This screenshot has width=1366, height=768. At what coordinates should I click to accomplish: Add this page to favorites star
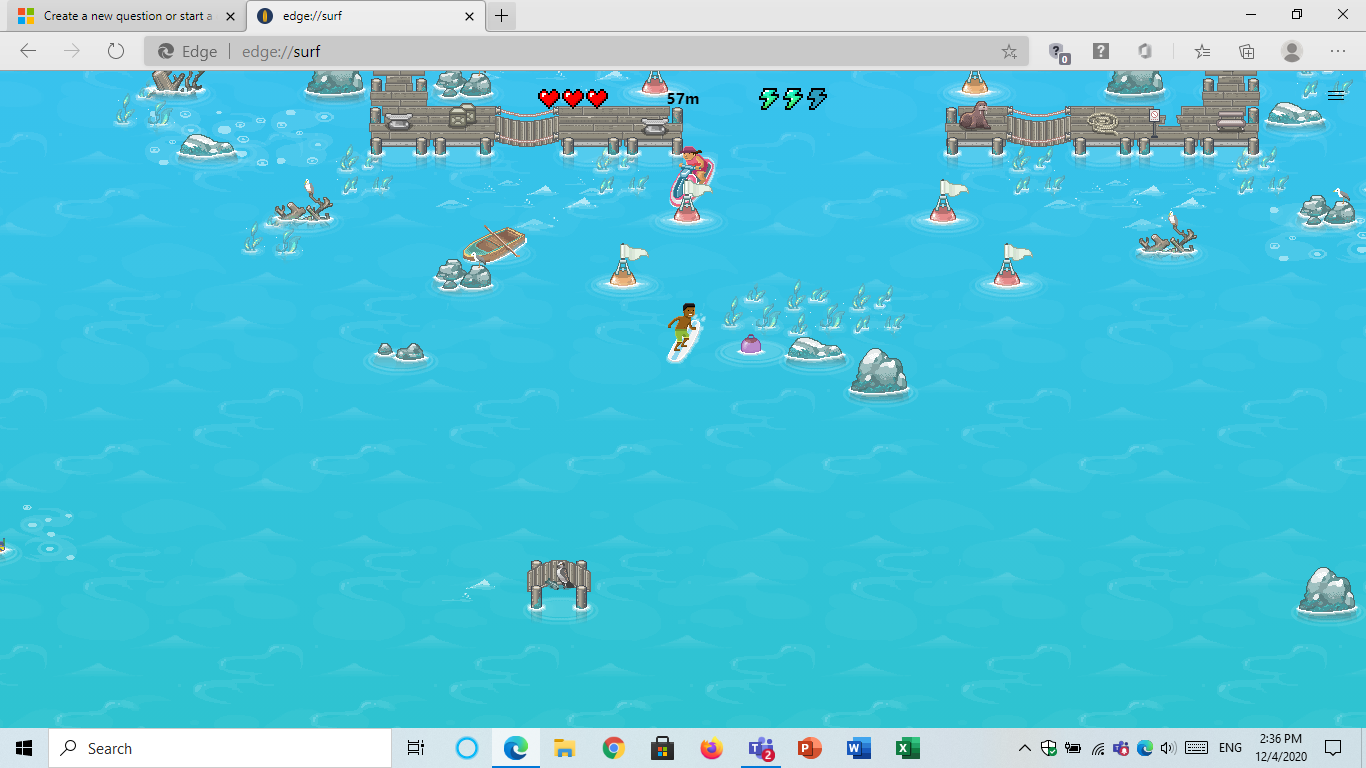click(x=1009, y=51)
